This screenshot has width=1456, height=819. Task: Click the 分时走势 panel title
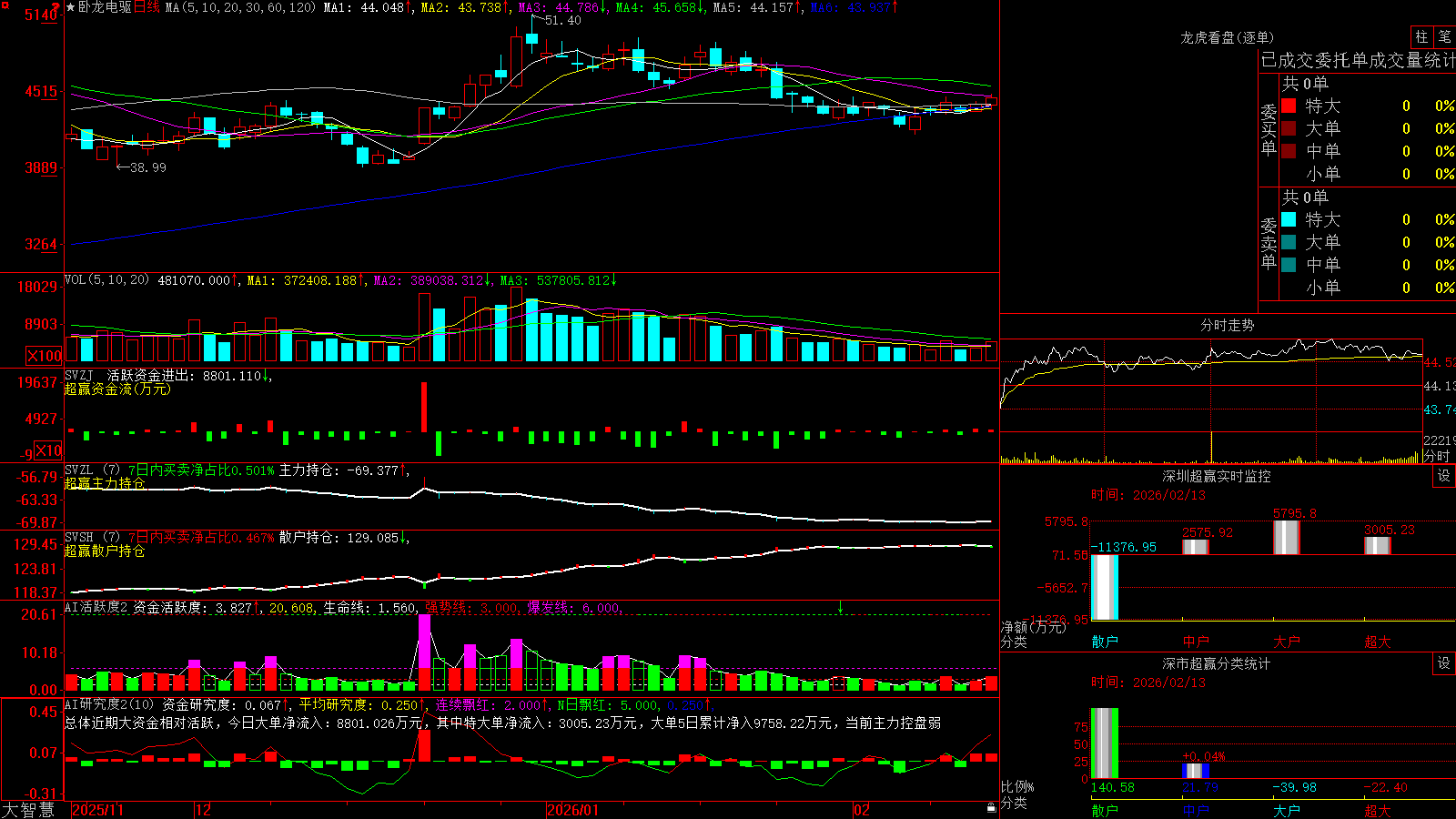coord(1227,325)
